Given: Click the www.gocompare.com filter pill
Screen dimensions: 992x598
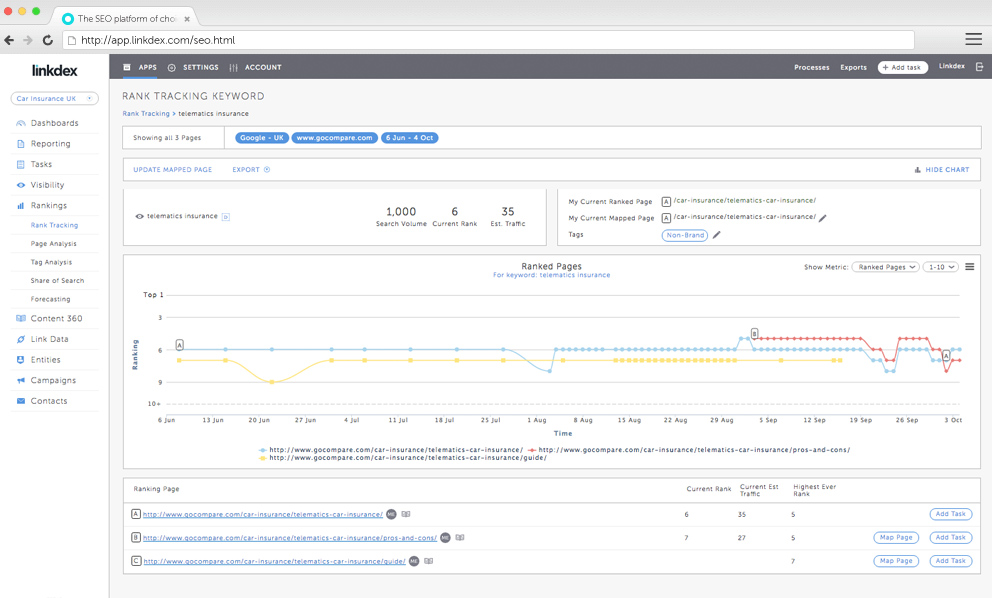Looking at the screenshot, I should pyautogui.click(x=335, y=137).
